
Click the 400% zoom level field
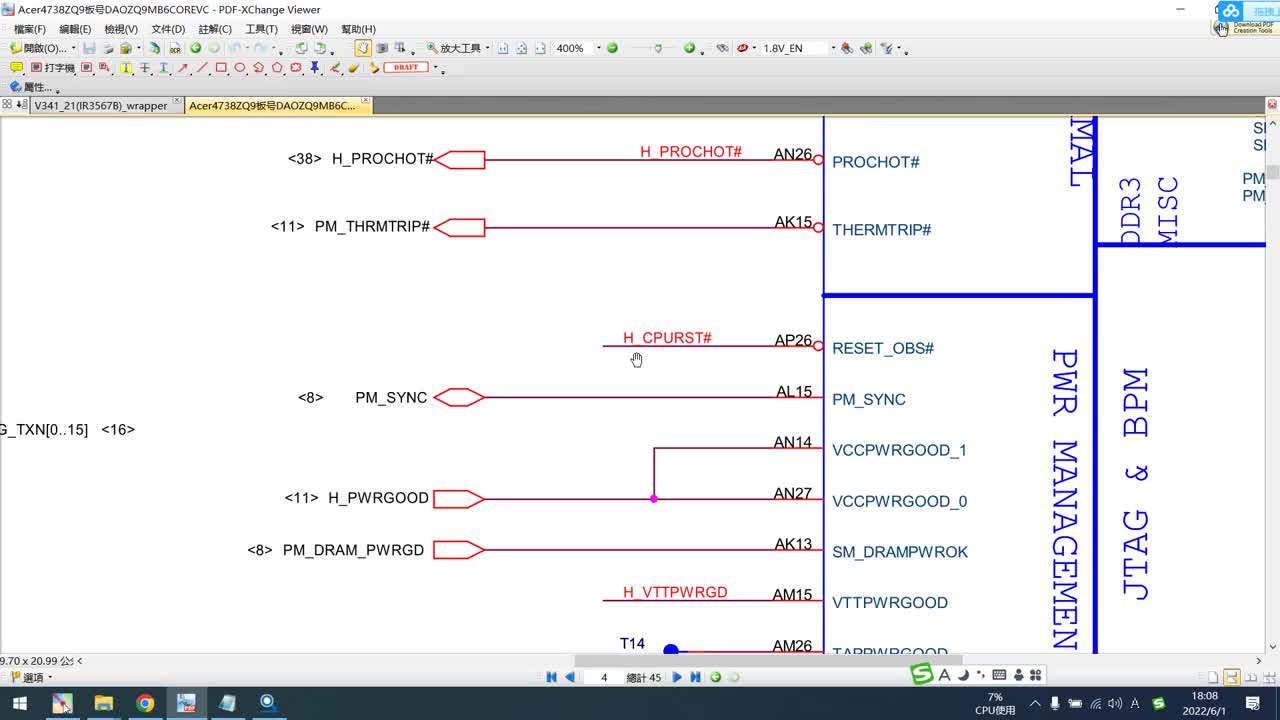tap(574, 48)
